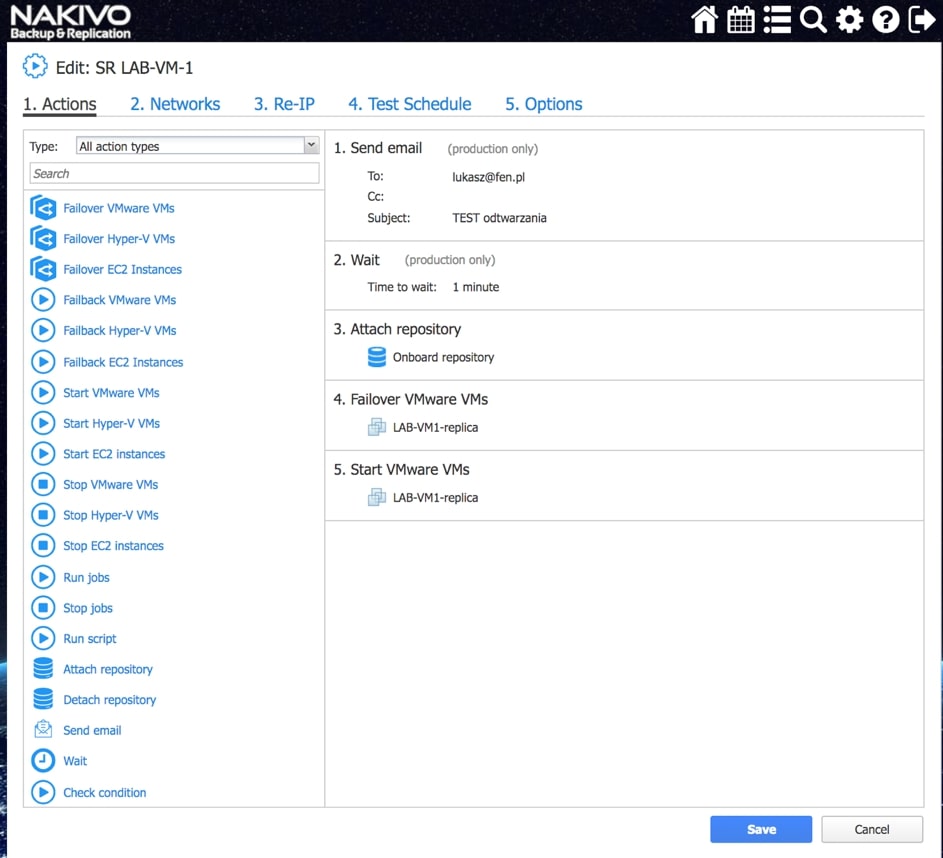
Task: Click the Send email envelope icon
Action: pos(43,730)
